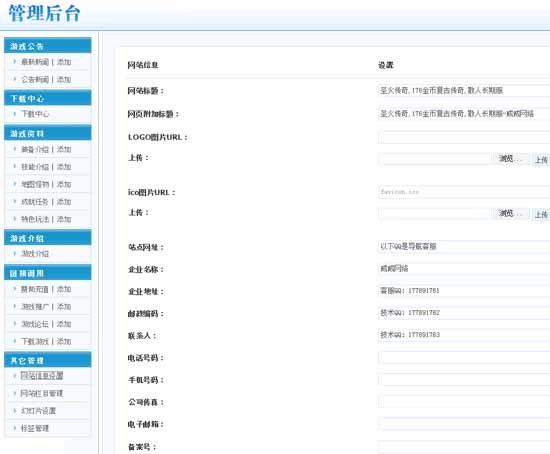Click the 网页附加标题 input field

pyautogui.click(x=464, y=114)
